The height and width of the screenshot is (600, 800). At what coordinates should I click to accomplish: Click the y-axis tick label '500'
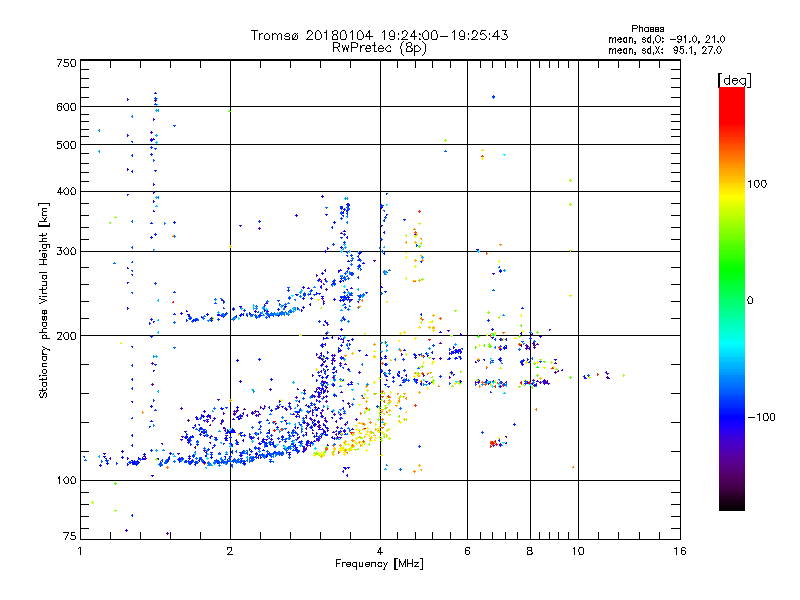point(66,145)
